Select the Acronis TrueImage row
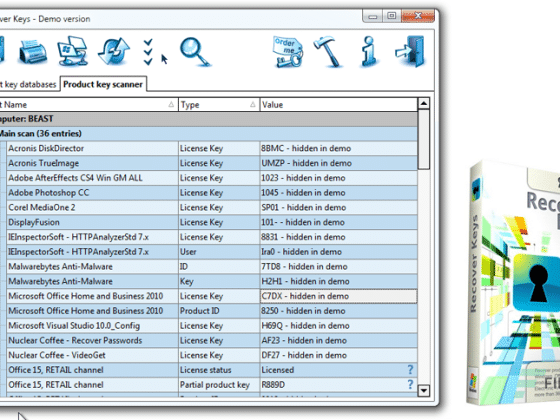 pos(212,163)
